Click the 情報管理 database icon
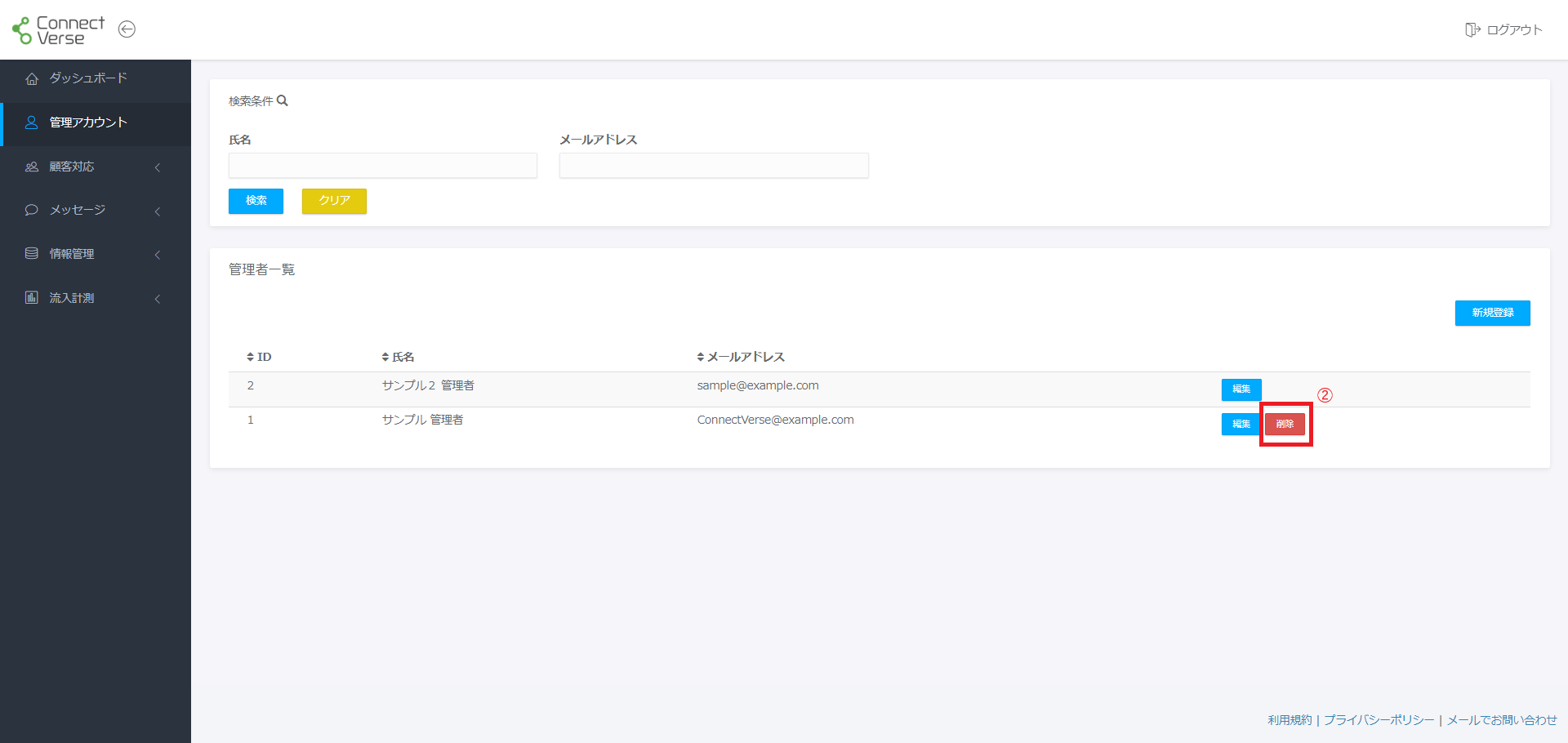1568x743 pixels. tap(32, 254)
